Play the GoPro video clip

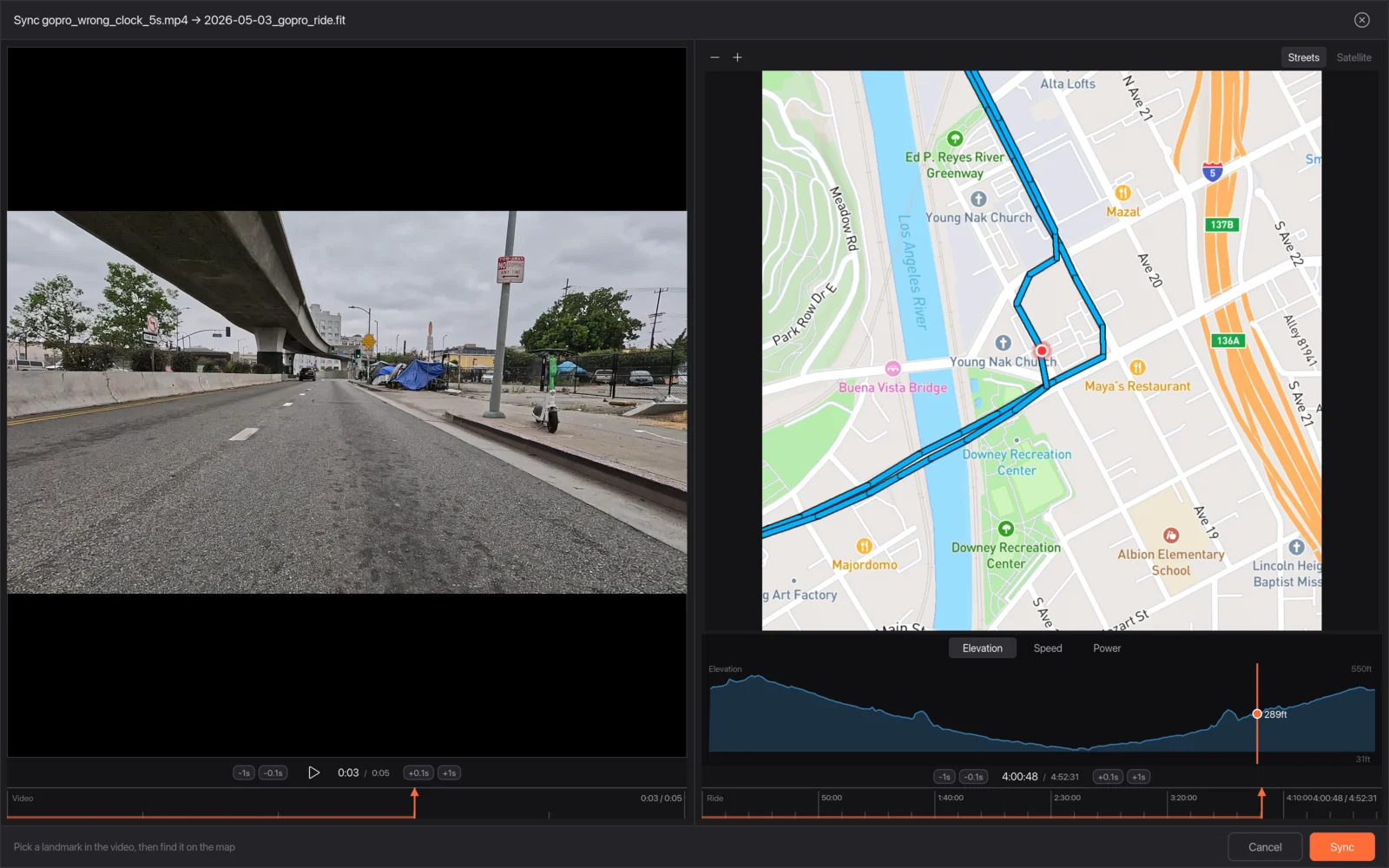coord(314,773)
